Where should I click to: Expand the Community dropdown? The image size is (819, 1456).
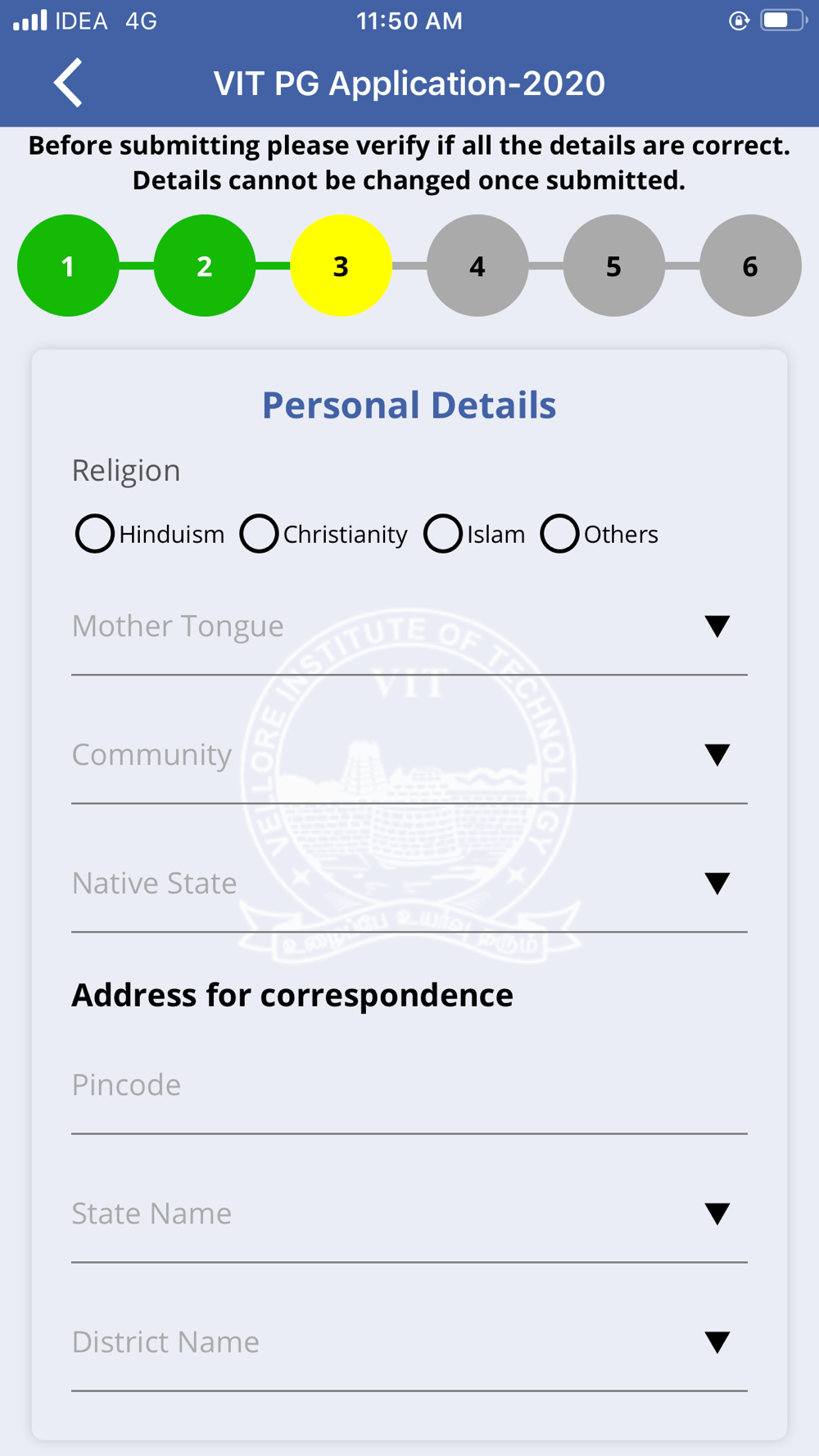tap(717, 755)
